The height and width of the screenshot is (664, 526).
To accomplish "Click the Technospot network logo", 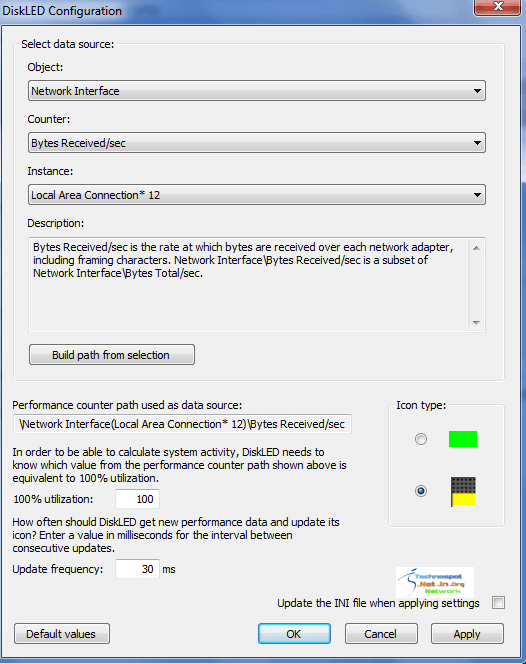I will click(x=435, y=582).
